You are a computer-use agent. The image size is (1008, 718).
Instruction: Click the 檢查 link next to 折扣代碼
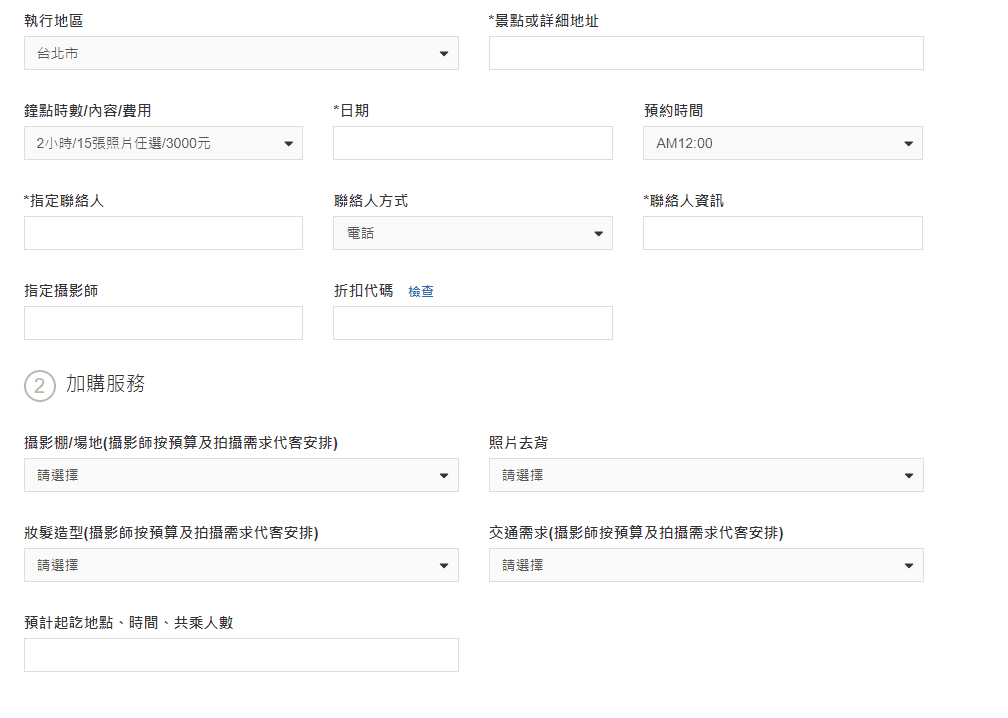coord(421,292)
